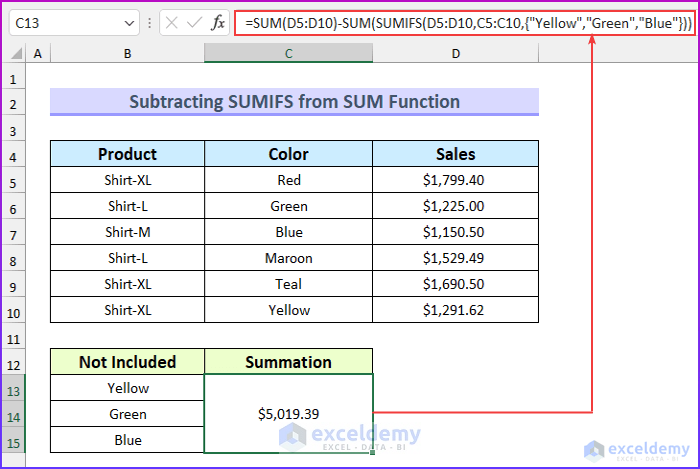
Task: Select row 13 header
Action: point(14,388)
